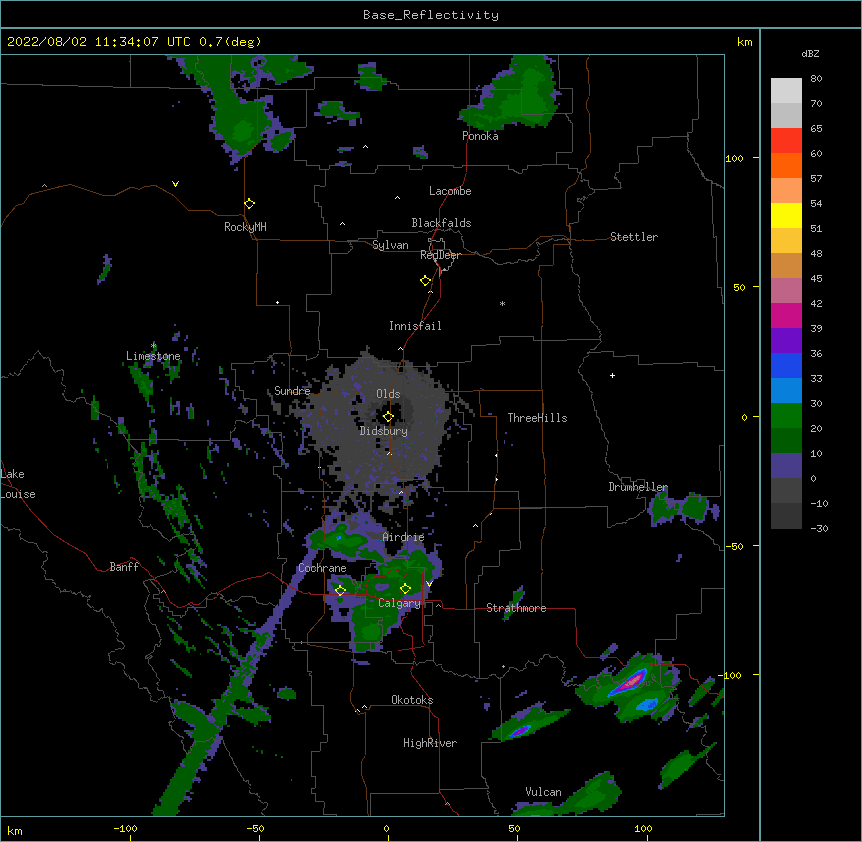Click the Drumheller city label
862x842 pixels.
(x=638, y=487)
